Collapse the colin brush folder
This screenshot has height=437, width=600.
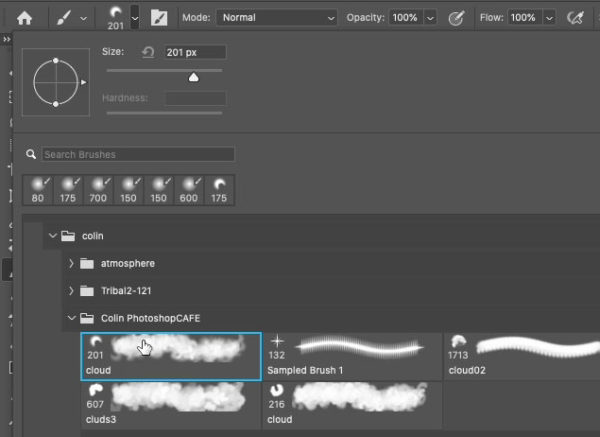(x=53, y=236)
